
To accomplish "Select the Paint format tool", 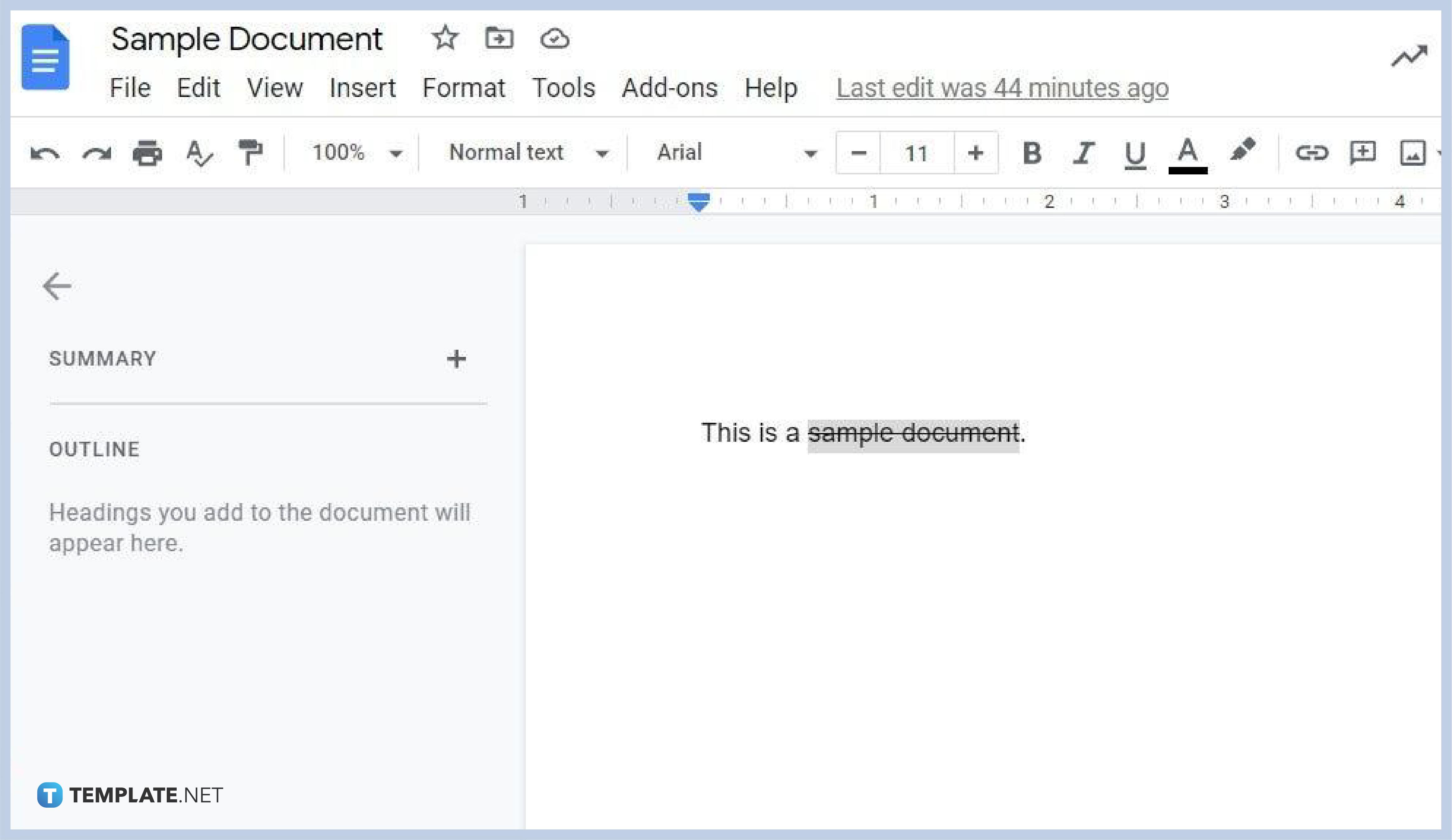I will (251, 153).
